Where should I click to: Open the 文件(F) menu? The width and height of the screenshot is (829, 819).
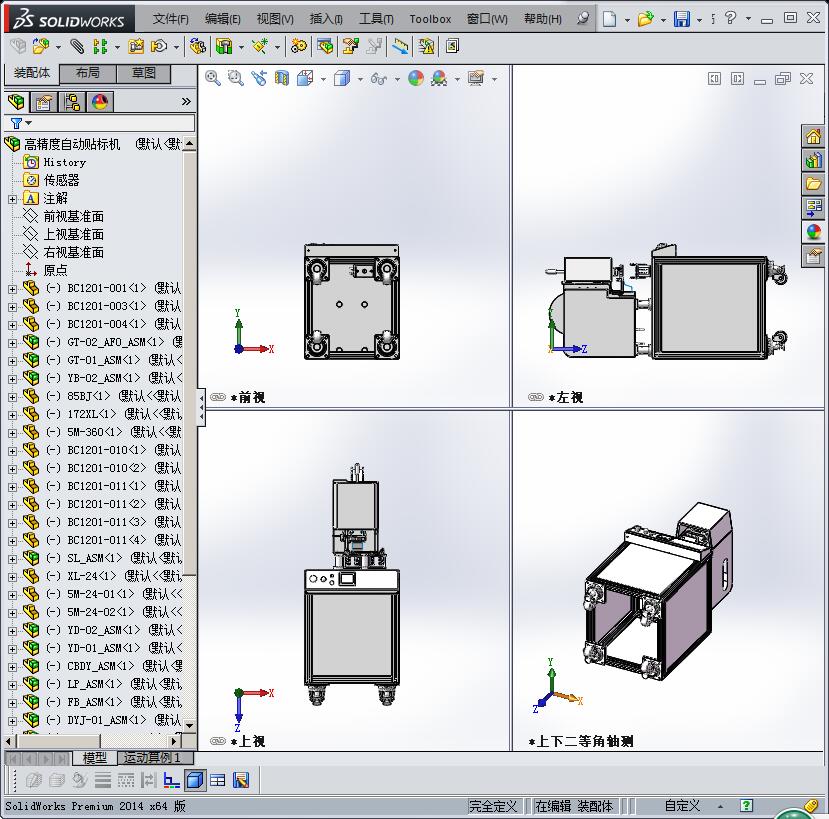171,19
